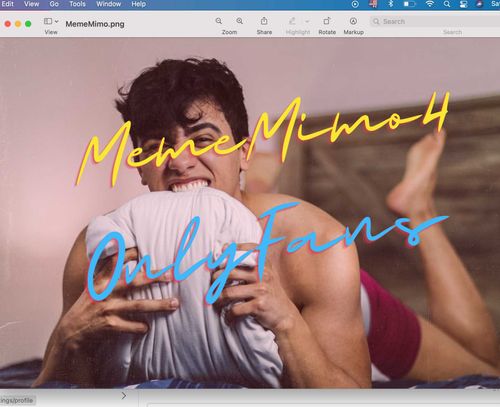Viewport: 500px width, 407px height.
Task: Open the Window menu
Action: click(x=108, y=4)
